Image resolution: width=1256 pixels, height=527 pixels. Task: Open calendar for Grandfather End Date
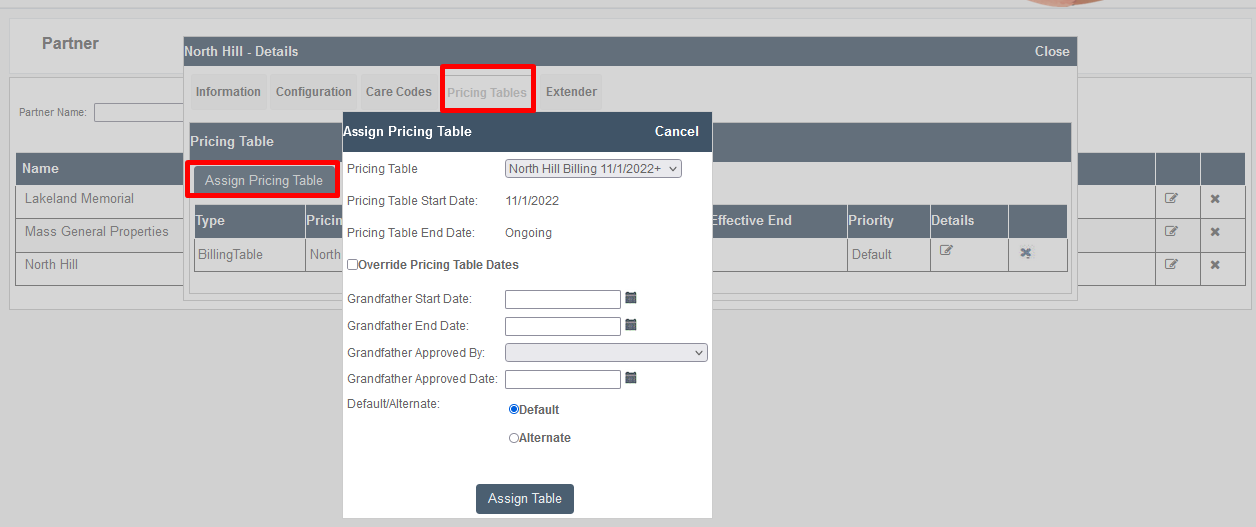tap(631, 325)
